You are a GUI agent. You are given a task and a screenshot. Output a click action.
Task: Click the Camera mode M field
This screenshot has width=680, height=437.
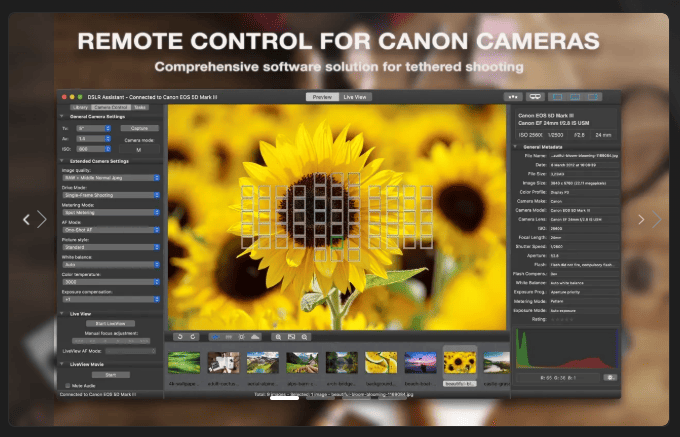pyautogui.click(x=139, y=150)
